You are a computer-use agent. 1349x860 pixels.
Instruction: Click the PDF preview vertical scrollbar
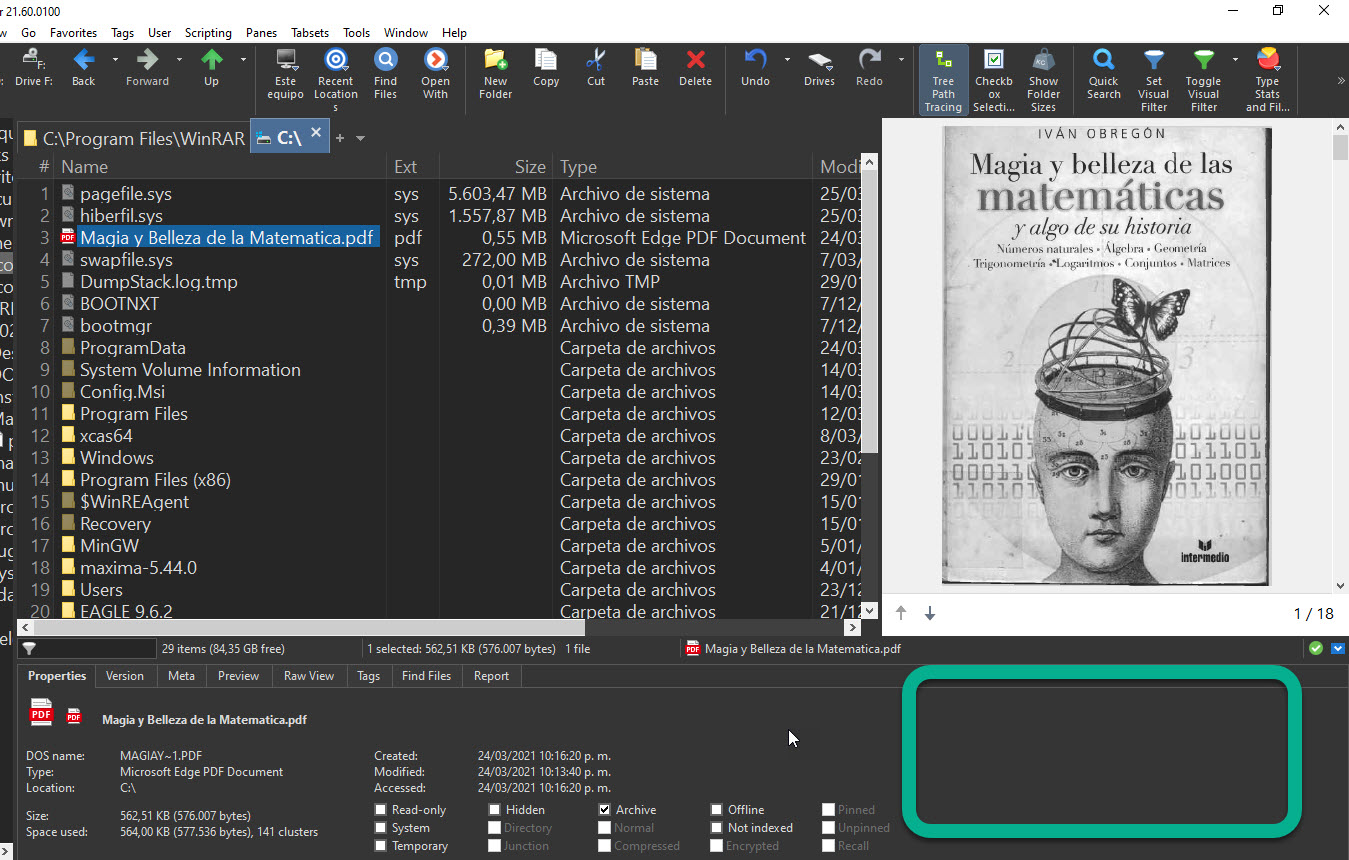[1340, 148]
